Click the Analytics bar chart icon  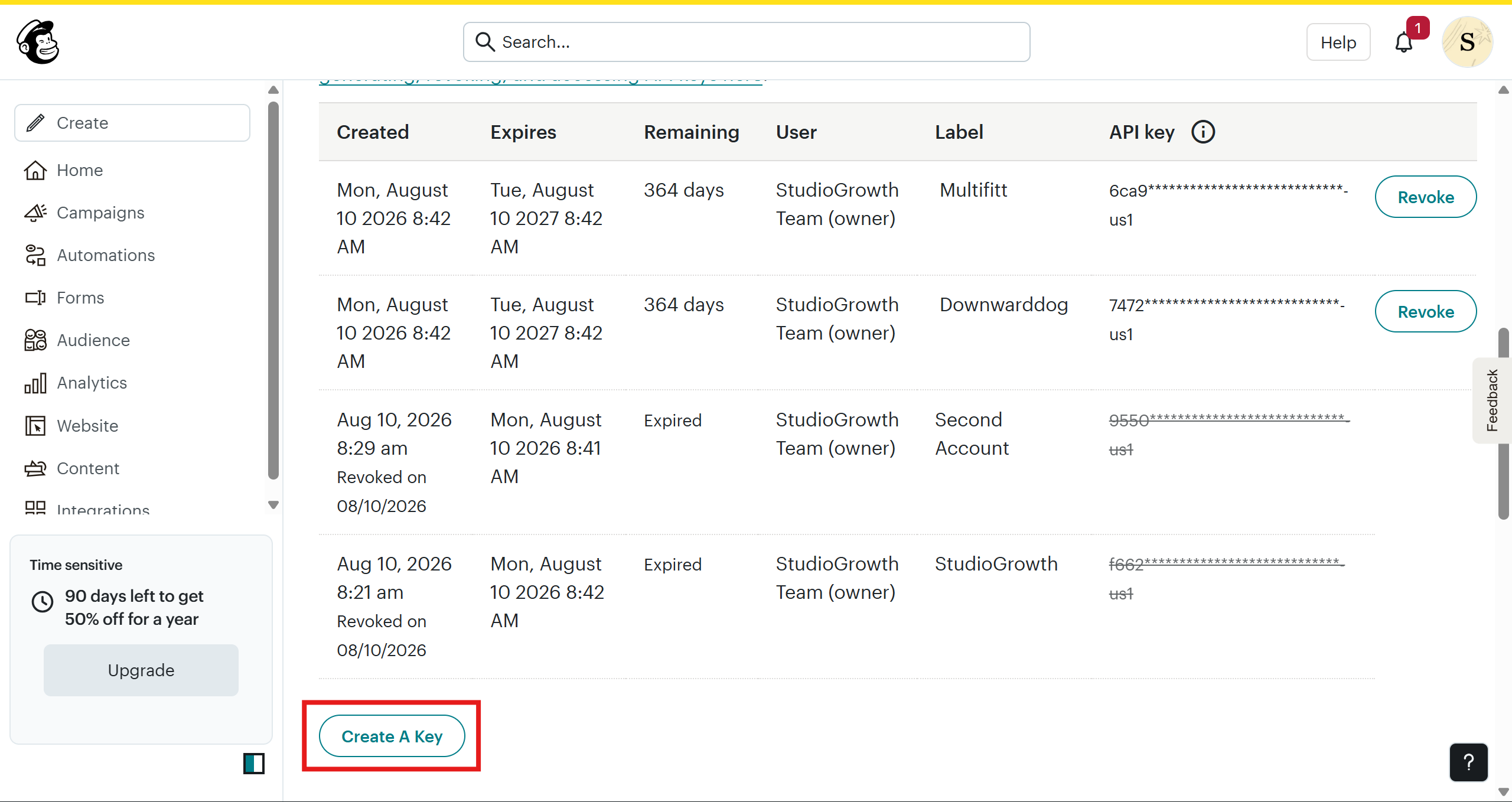coord(35,383)
